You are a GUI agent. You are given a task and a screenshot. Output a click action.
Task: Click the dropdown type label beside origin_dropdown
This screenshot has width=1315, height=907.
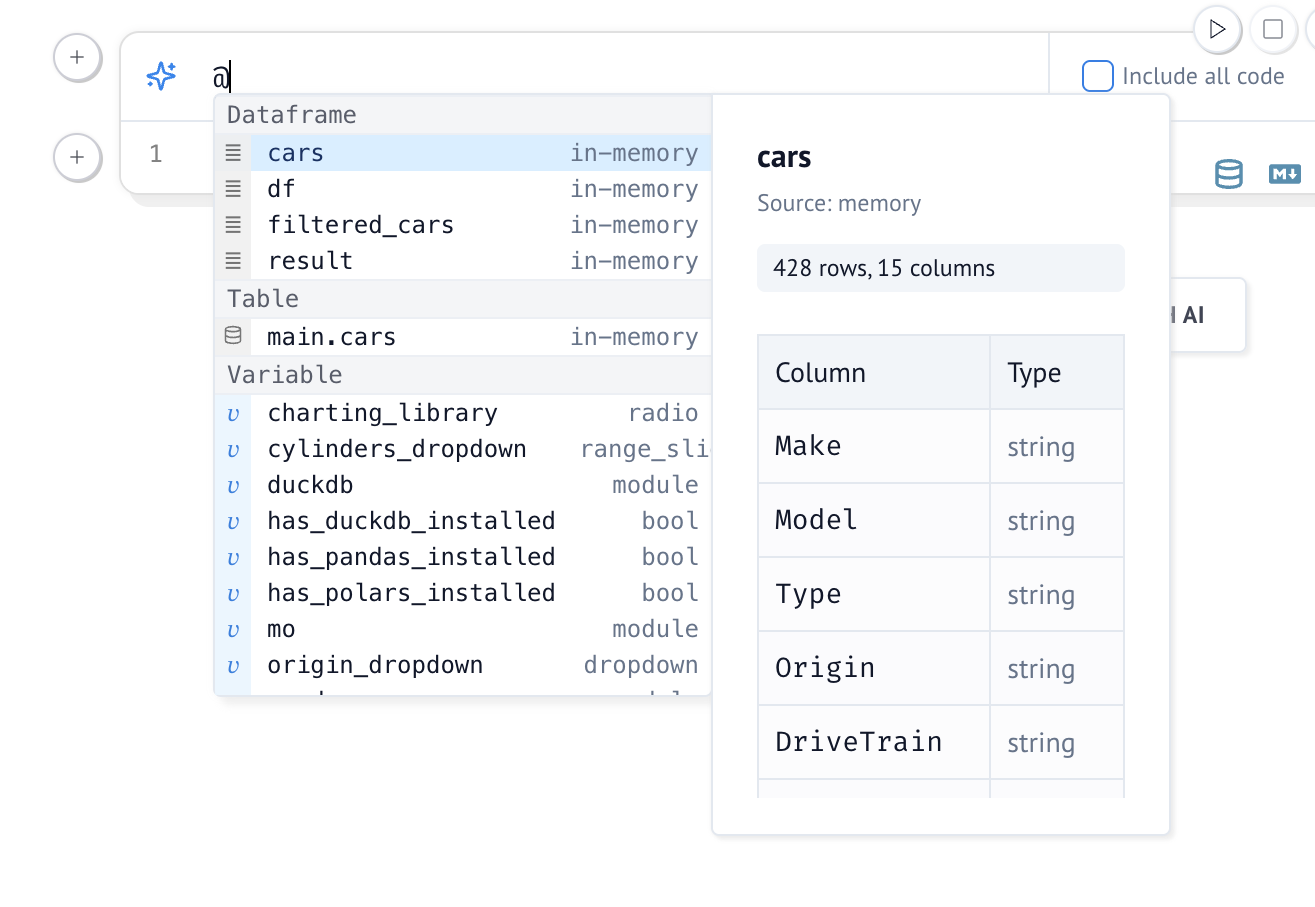(641, 665)
